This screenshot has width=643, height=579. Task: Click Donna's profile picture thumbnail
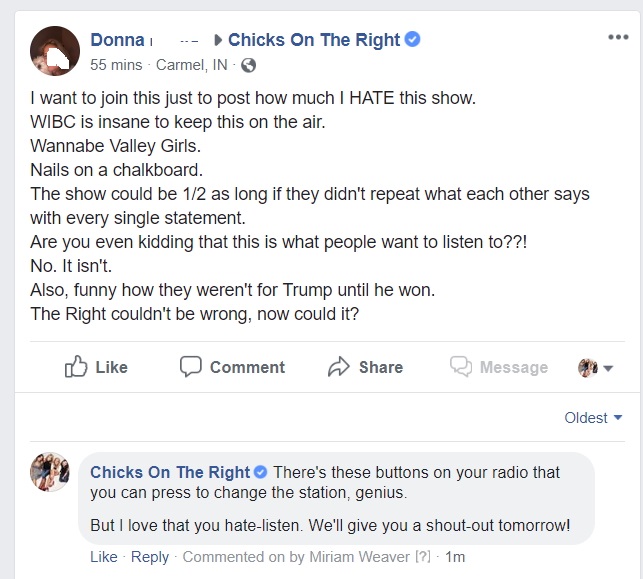55,51
